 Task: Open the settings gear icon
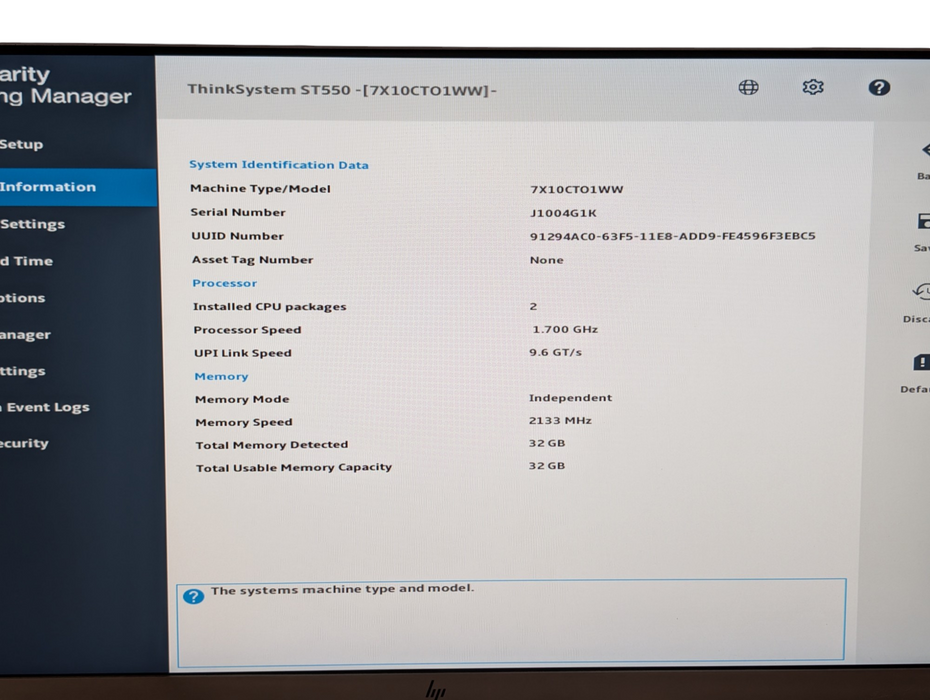[813, 87]
